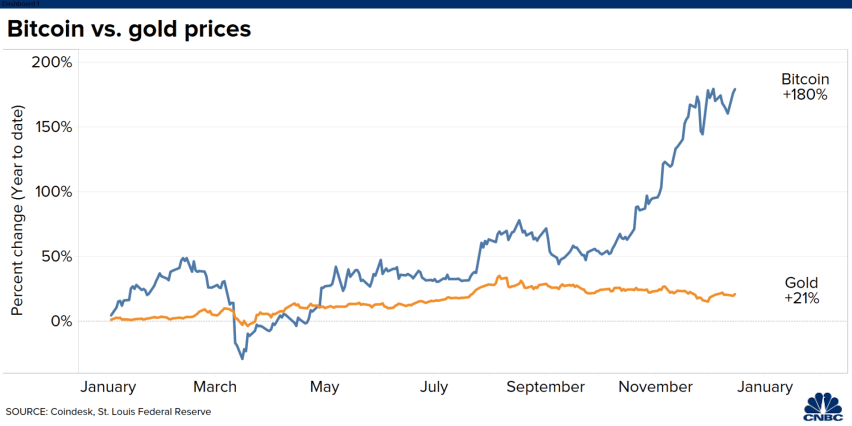This screenshot has width=852, height=426.
Task: Select the July x-axis label
Action: [x=434, y=387]
